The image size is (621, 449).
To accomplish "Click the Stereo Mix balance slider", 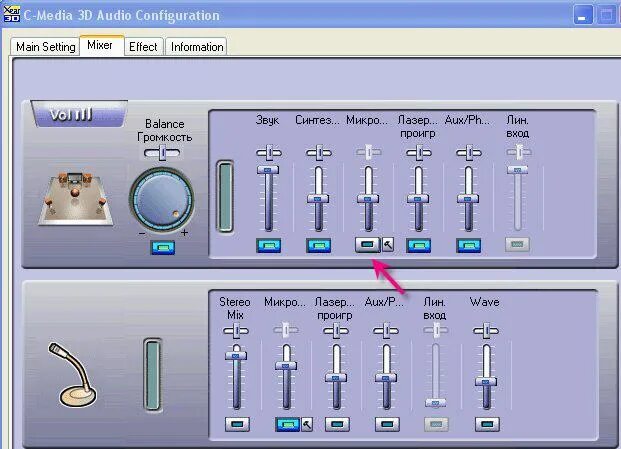I will pyautogui.click(x=236, y=331).
